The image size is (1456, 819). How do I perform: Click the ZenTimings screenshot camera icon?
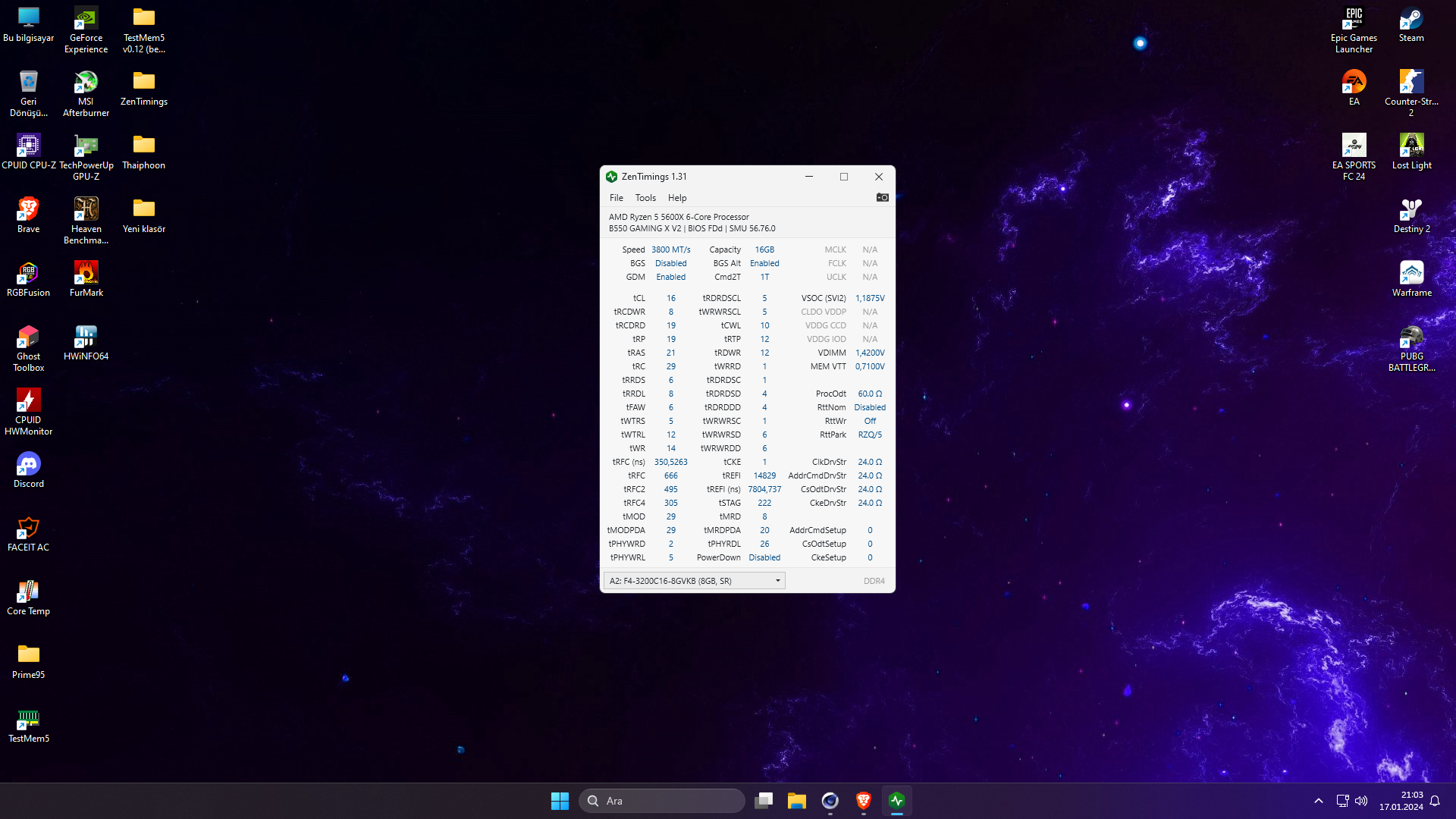point(882,198)
